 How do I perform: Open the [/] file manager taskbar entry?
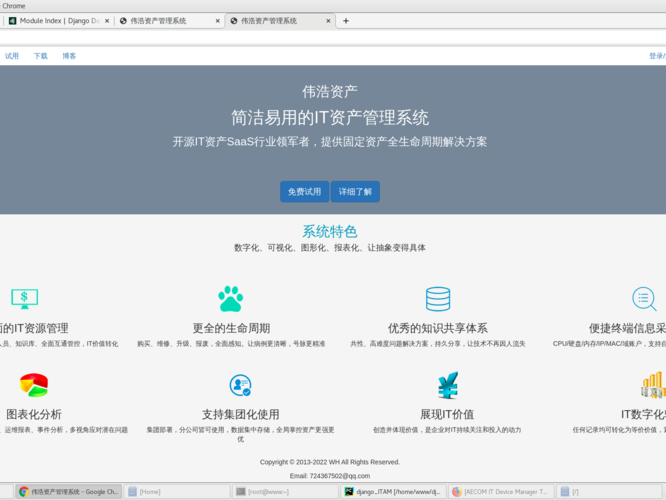(609, 492)
